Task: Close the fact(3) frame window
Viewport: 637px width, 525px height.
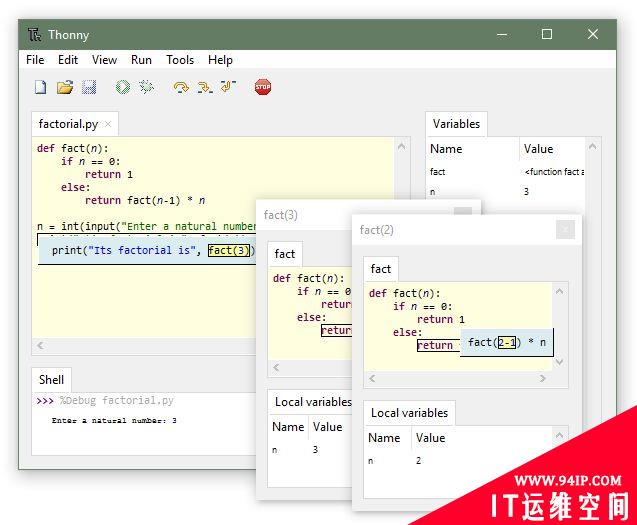Action: (463, 211)
